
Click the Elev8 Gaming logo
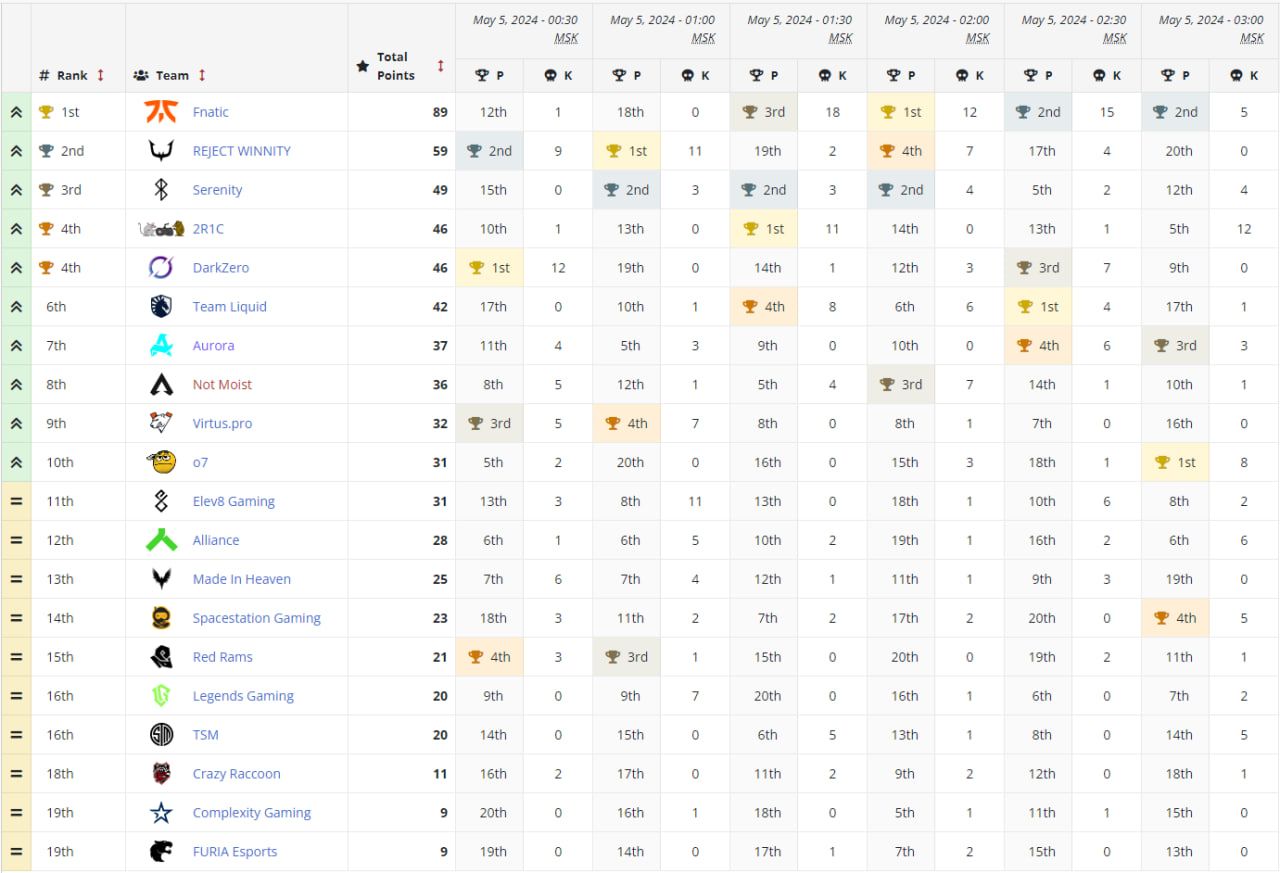pyautogui.click(x=161, y=501)
